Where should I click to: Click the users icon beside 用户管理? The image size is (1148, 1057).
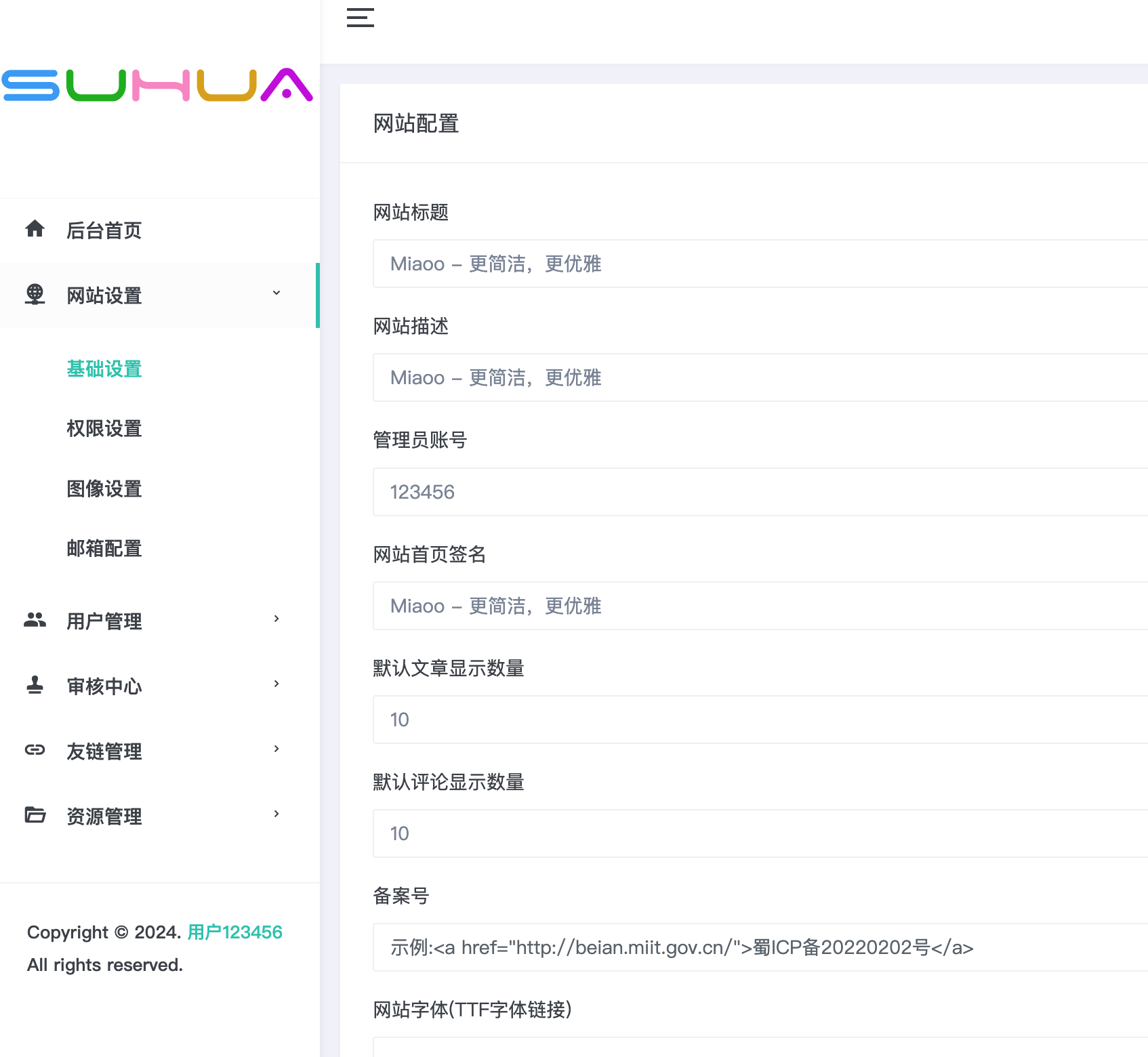tap(35, 619)
